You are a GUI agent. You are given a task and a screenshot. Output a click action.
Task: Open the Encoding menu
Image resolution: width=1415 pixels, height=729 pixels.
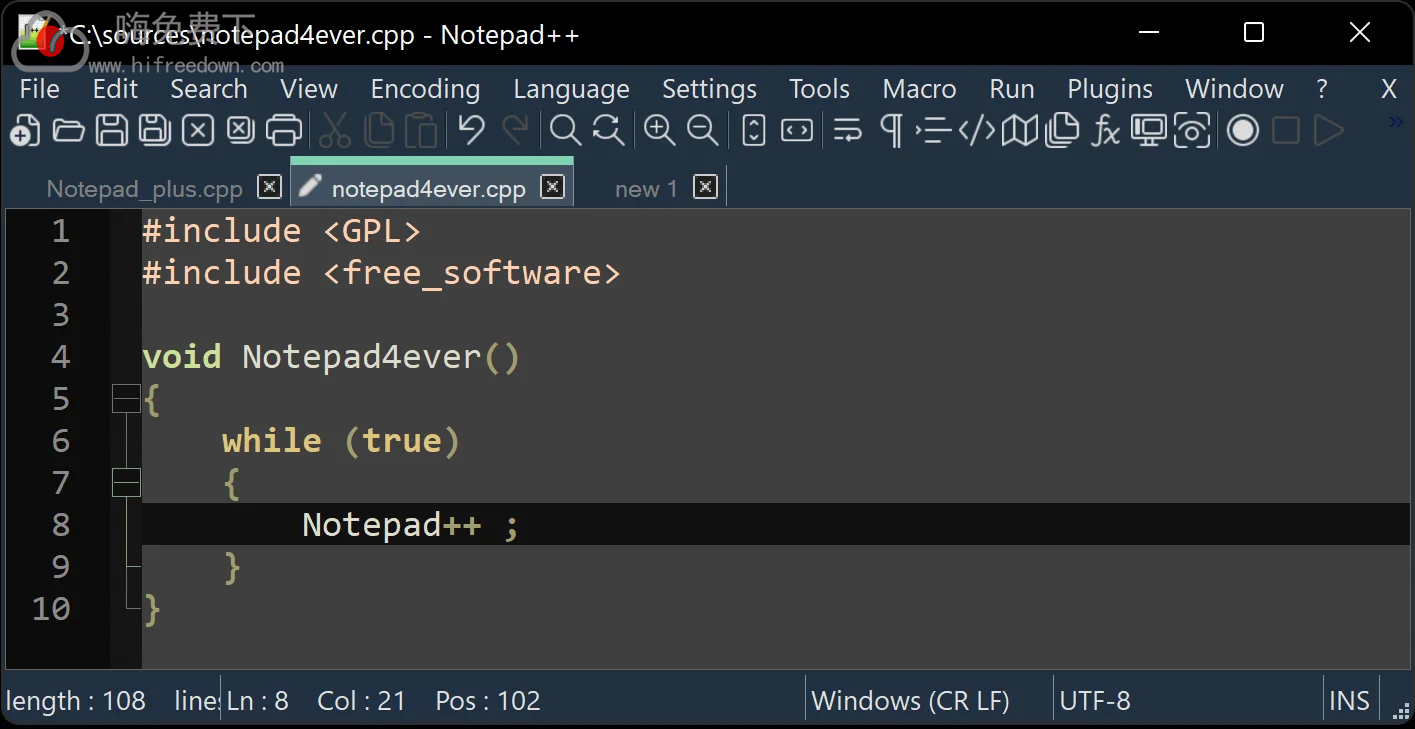[x=426, y=89]
